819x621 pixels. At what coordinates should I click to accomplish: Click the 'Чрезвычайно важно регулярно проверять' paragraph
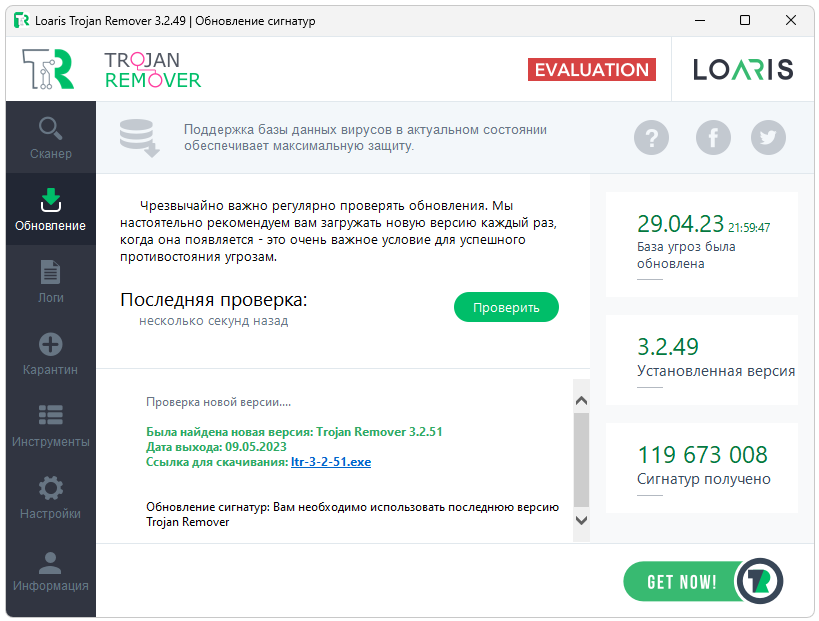click(x=338, y=231)
